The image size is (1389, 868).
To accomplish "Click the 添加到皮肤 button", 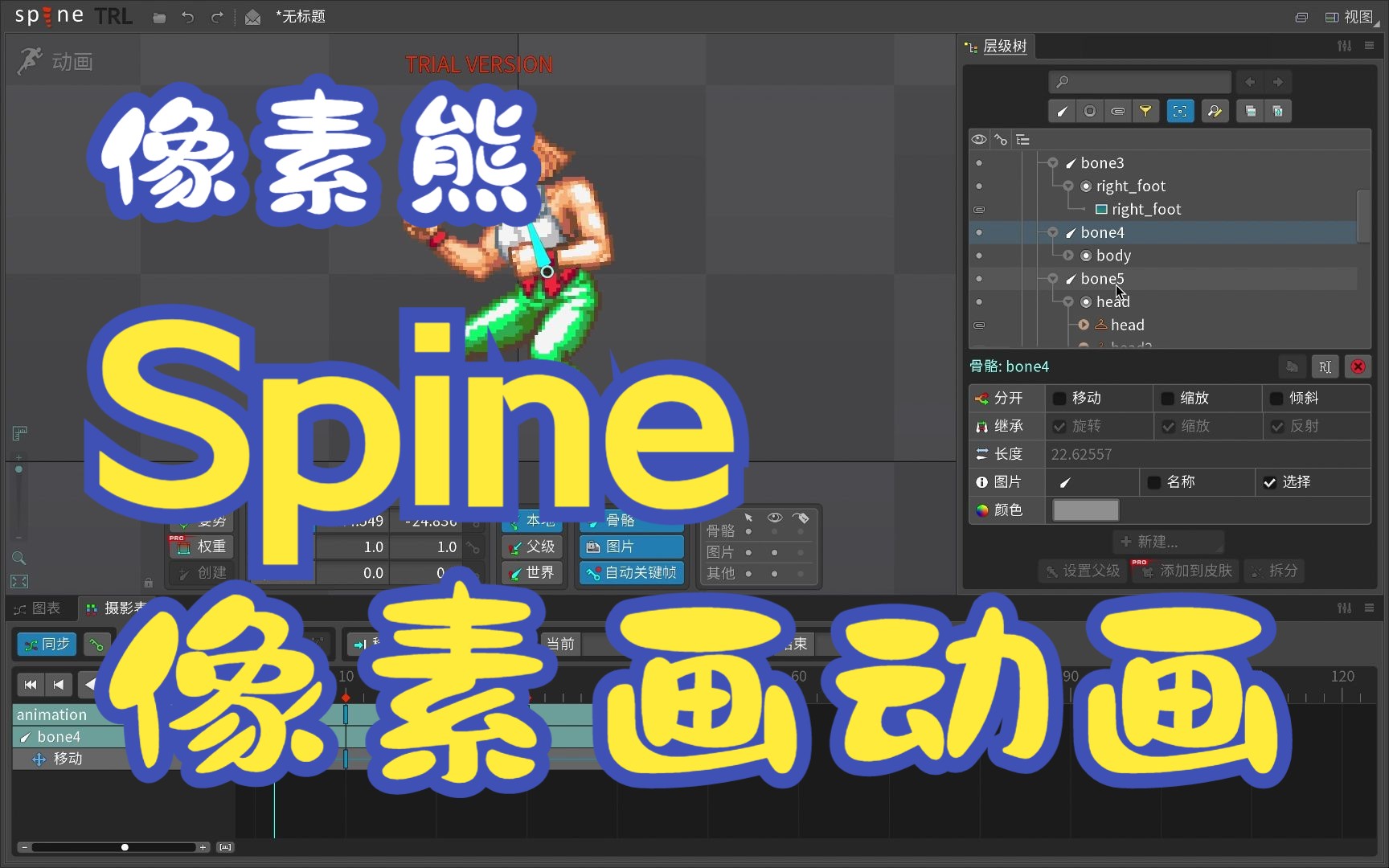I will click(1185, 571).
